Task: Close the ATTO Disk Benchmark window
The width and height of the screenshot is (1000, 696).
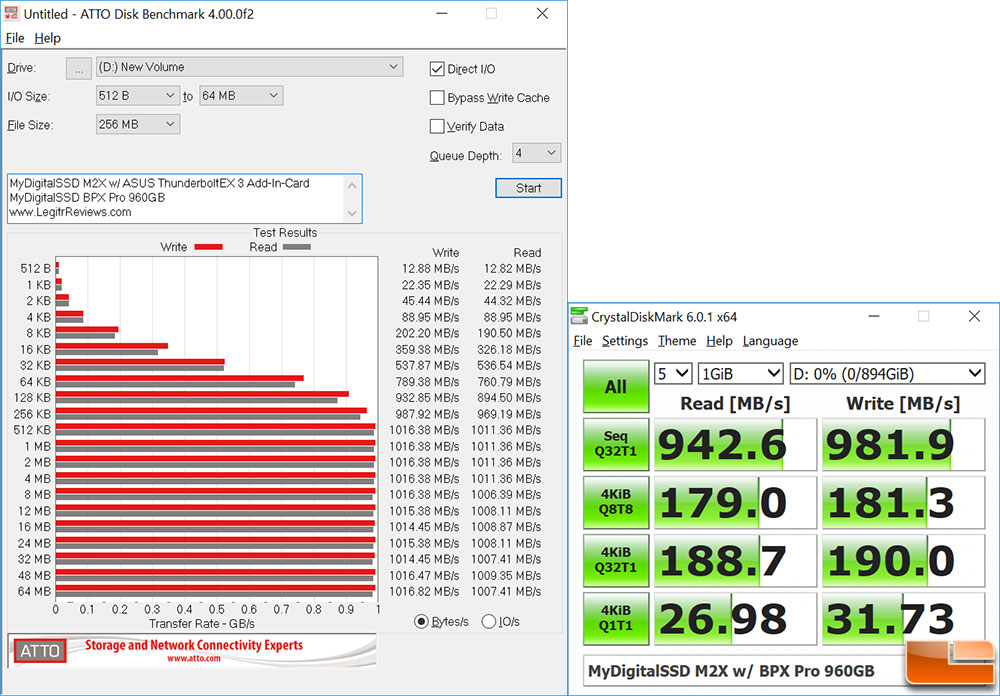Action: point(542,13)
